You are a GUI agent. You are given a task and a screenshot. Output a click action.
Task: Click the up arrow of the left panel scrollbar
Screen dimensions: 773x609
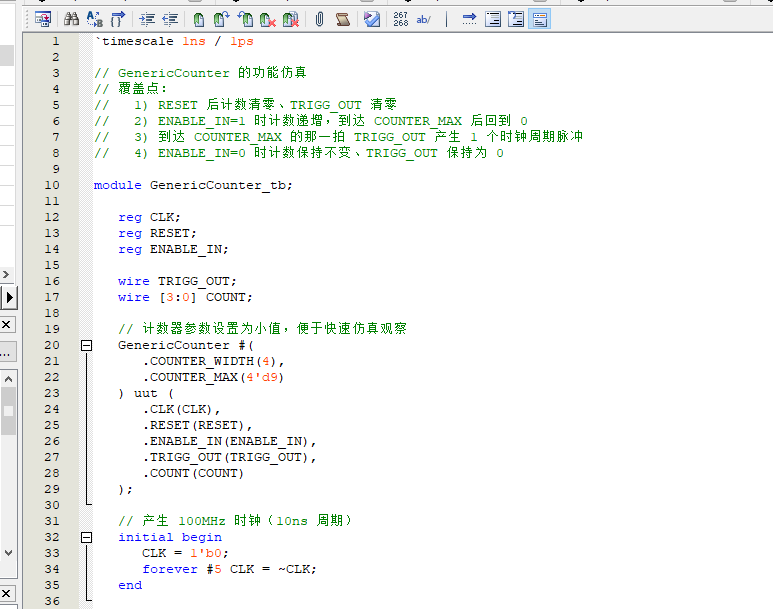coord(8,379)
